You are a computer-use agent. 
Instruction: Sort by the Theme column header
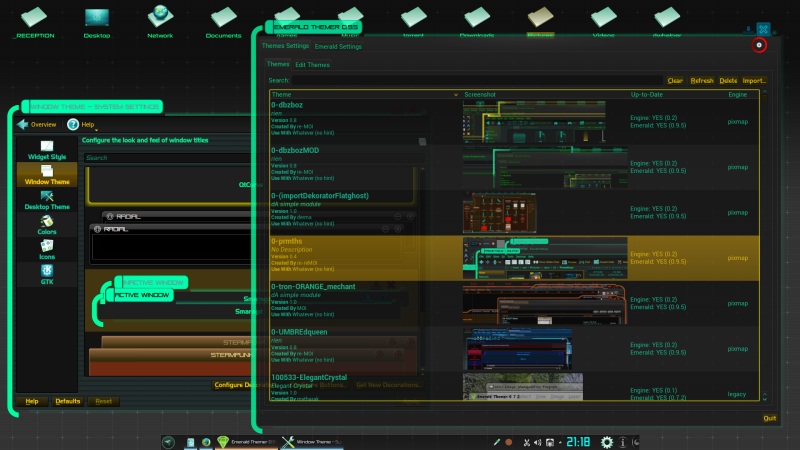click(x=365, y=94)
